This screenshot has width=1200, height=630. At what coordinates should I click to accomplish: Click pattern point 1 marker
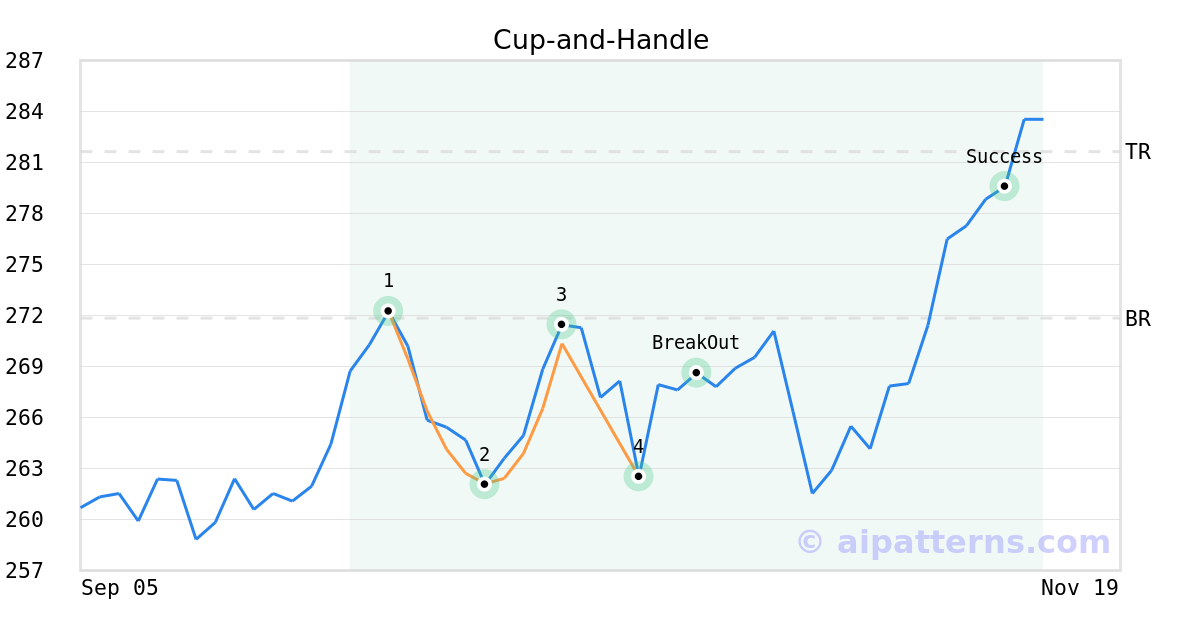[x=388, y=311]
